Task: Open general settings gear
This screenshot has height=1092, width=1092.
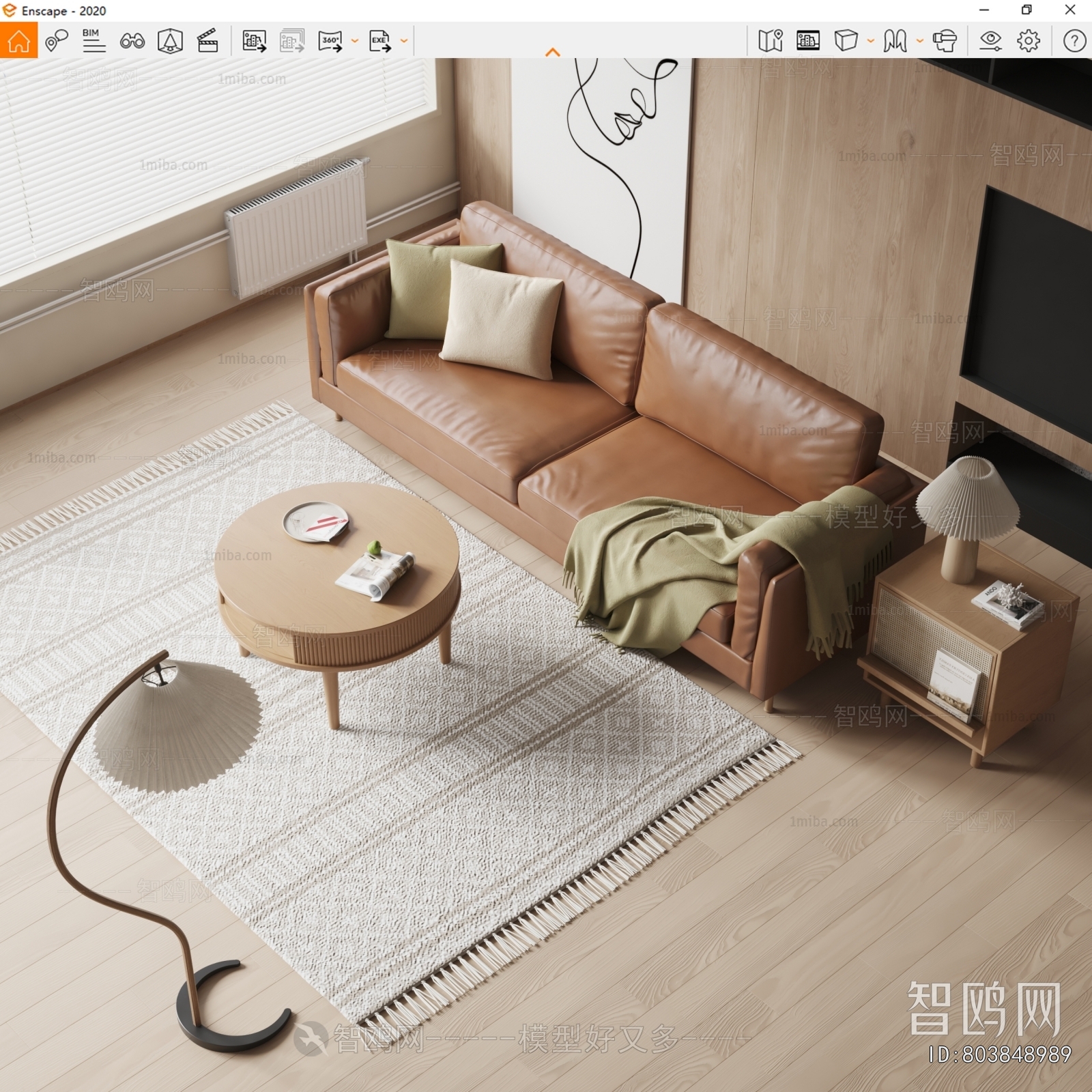Action: pos(1029,41)
